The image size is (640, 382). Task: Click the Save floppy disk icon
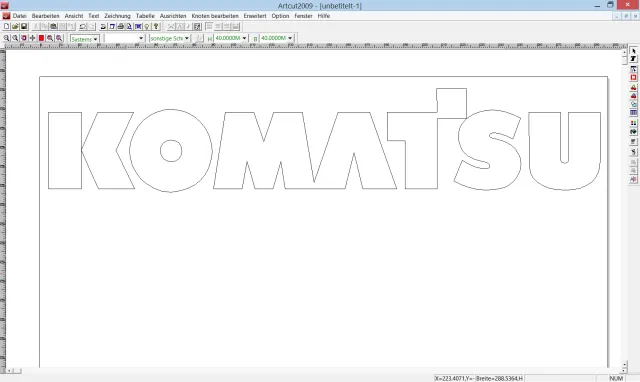pos(24,27)
